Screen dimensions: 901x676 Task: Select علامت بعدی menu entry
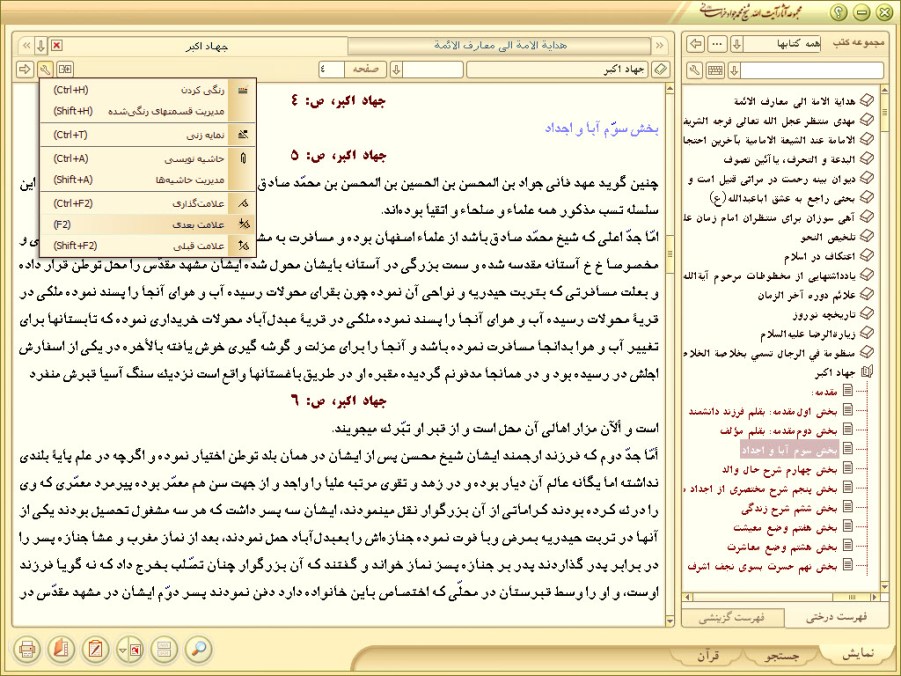click(x=148, y=225)
